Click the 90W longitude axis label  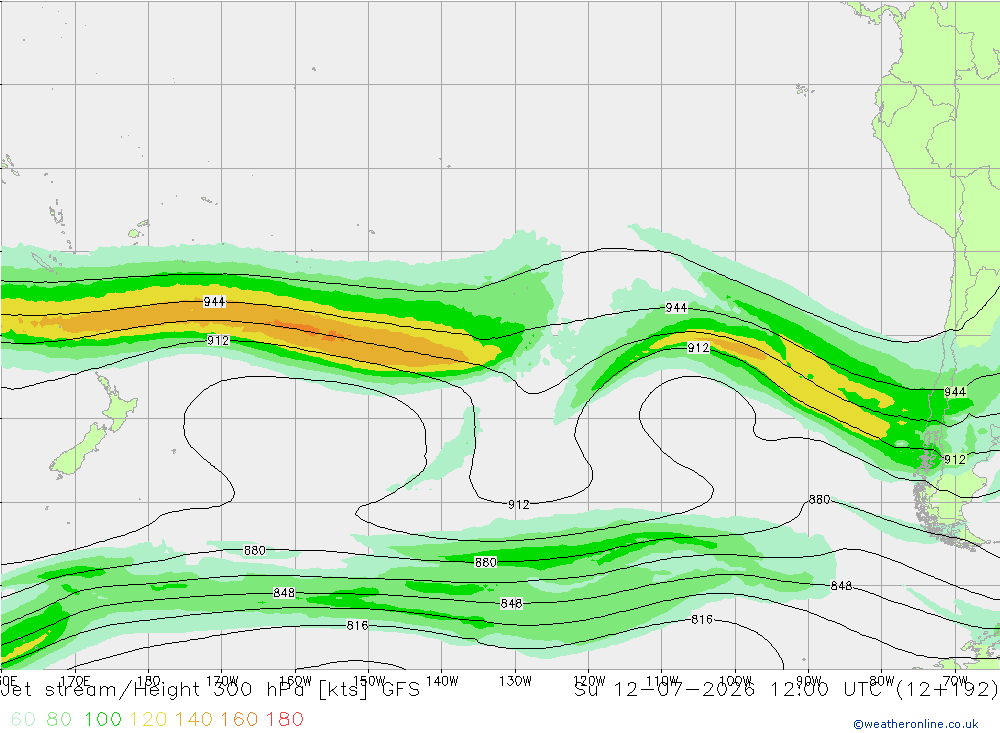click(x=809, y=681)
